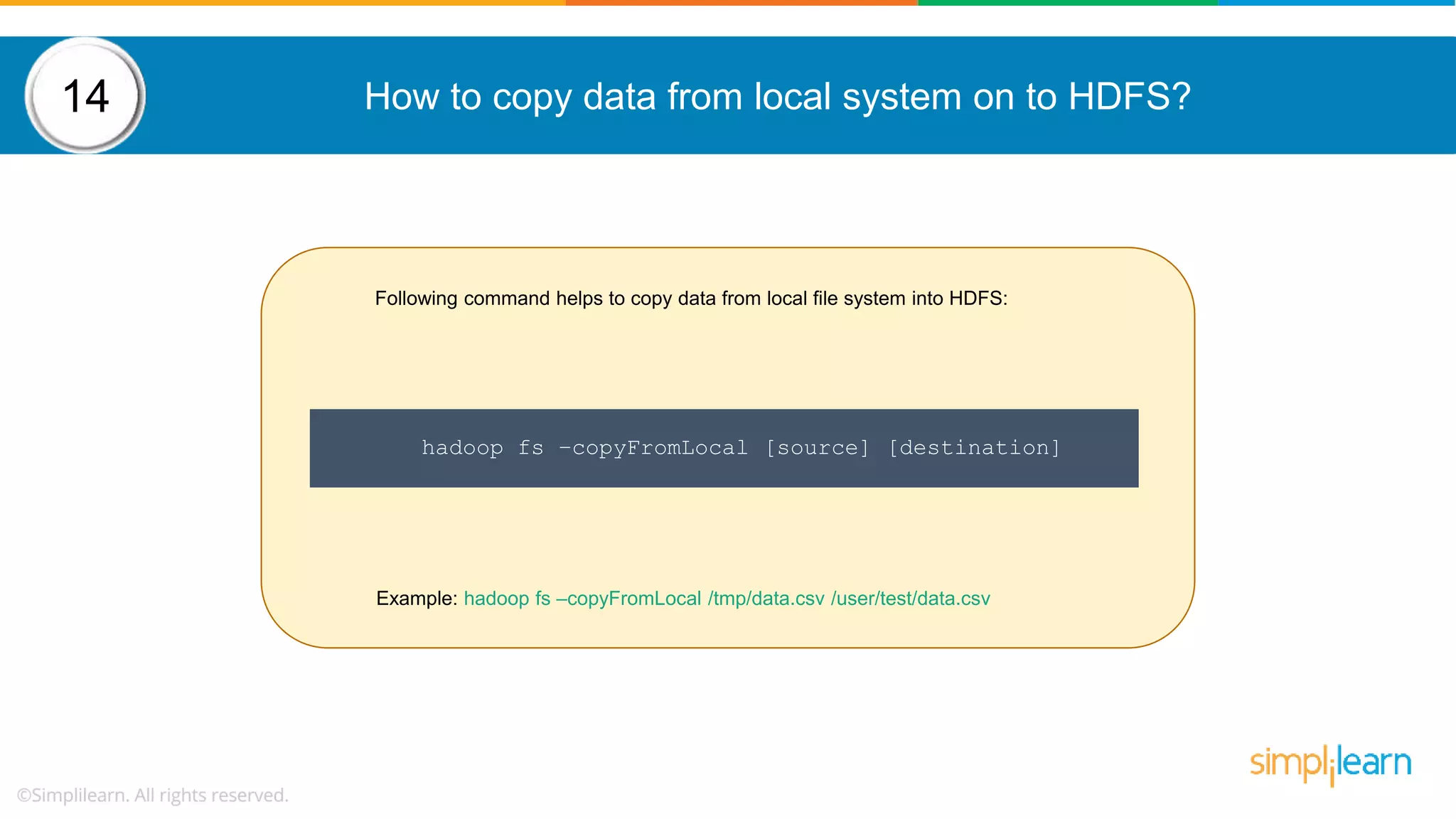
Task: Click the [source] placeholder in command
Action: click(818, 448)
